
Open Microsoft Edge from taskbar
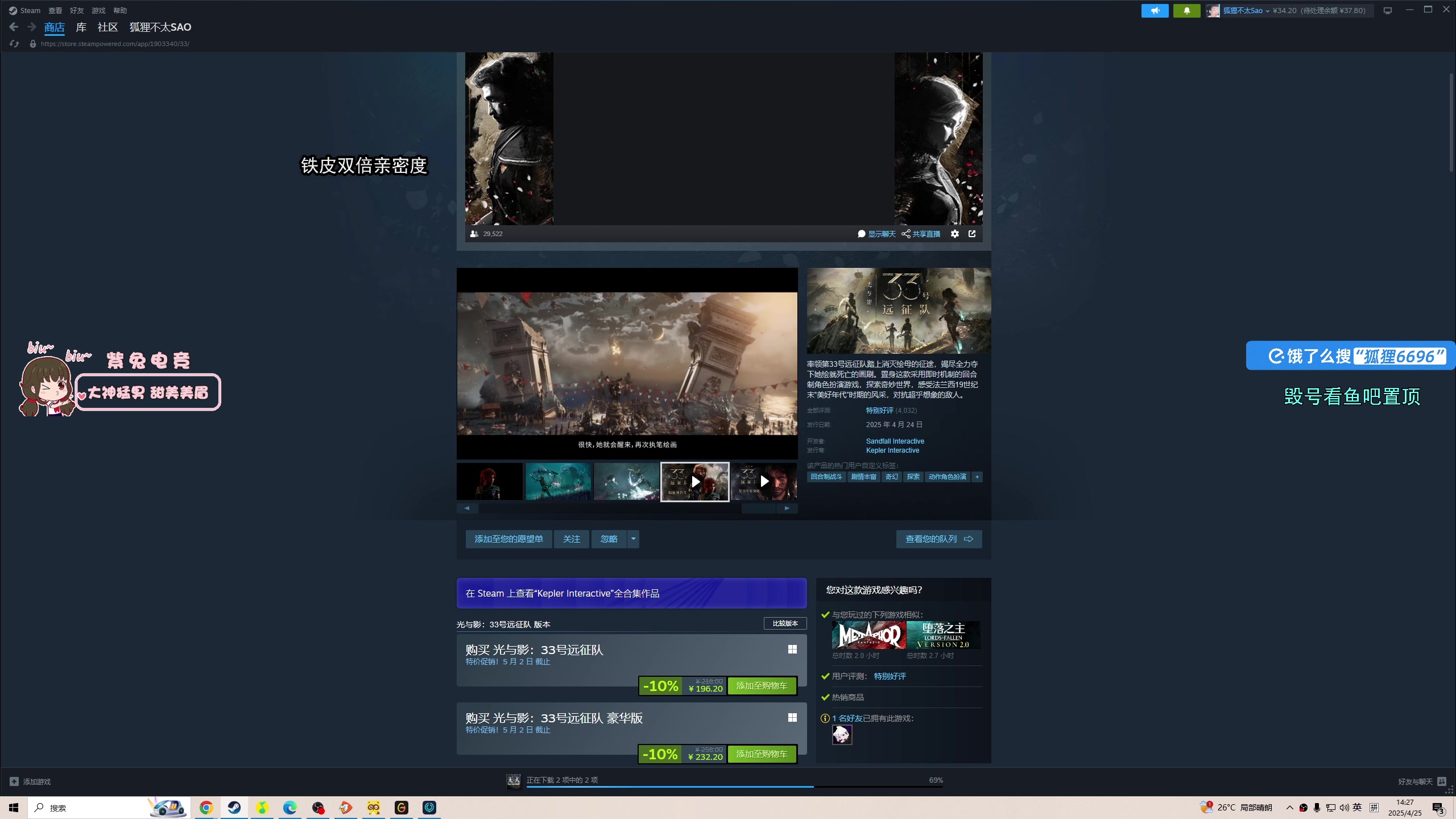click(x=289, y=808)
